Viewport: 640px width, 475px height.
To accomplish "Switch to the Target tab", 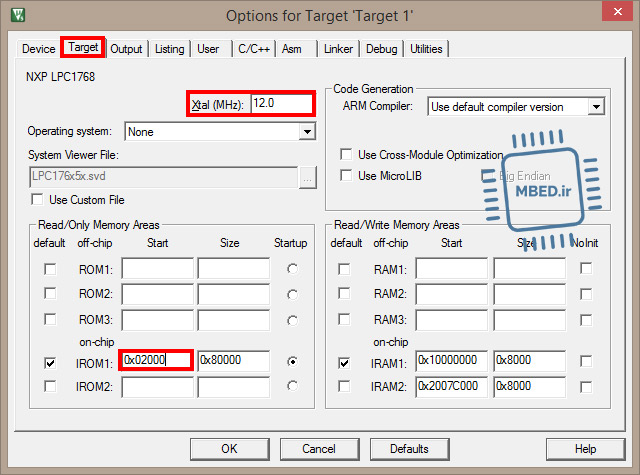I will 83,47.
